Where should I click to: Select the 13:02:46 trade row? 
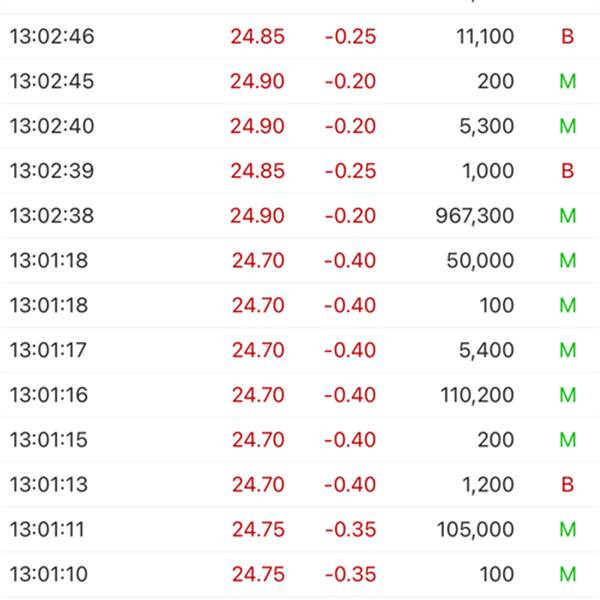(300, 36)
